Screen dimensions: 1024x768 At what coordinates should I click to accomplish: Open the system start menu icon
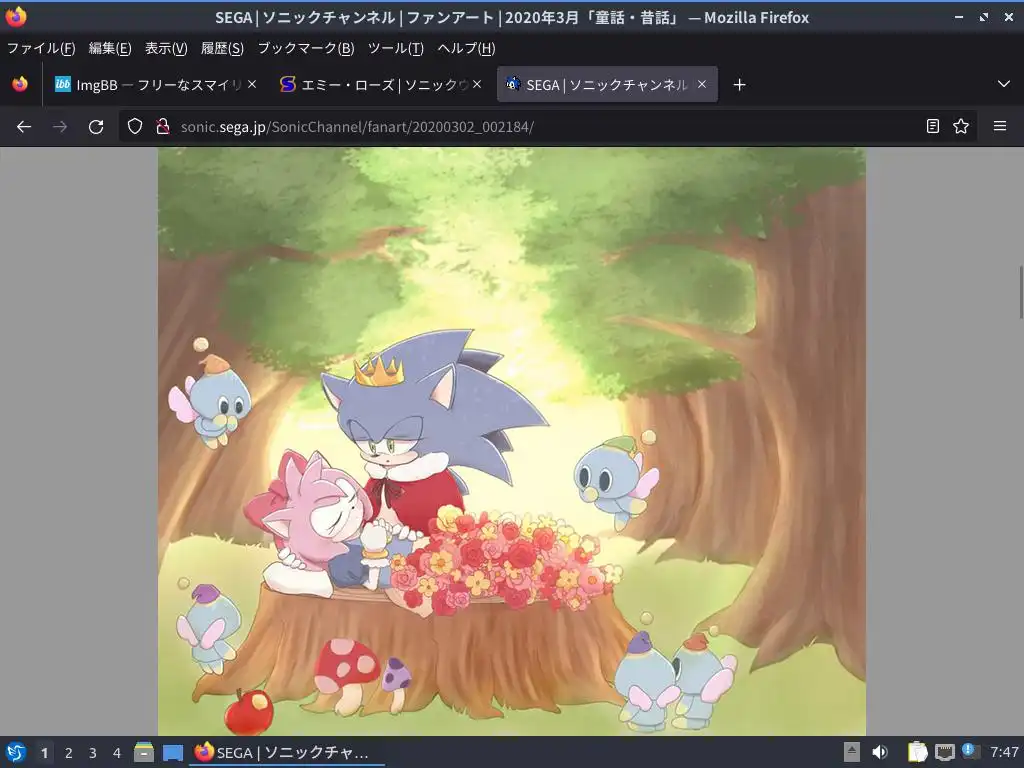[16, 752]
